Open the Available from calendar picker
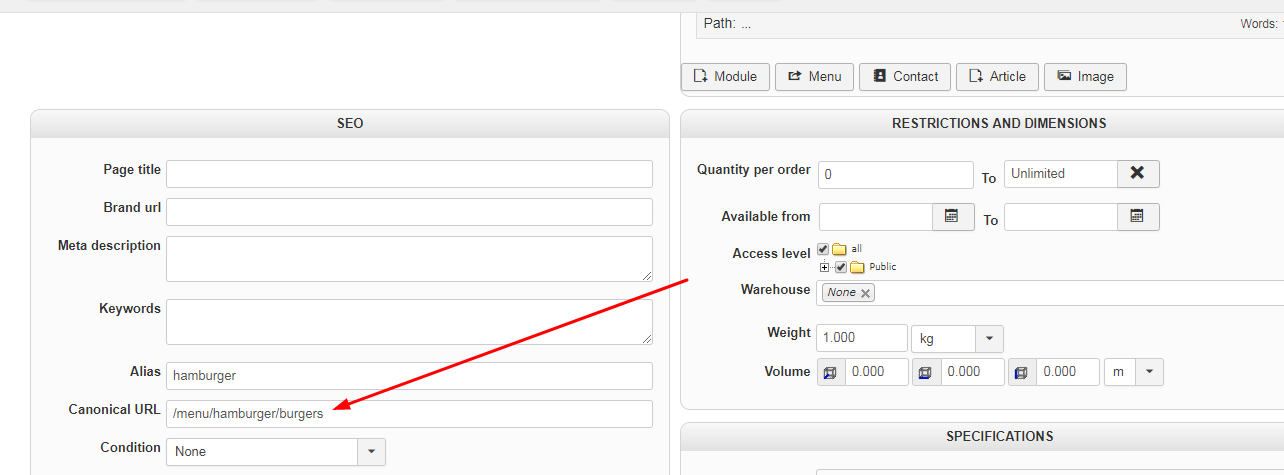Screen dimensions: 1284x475 (953, 217)
